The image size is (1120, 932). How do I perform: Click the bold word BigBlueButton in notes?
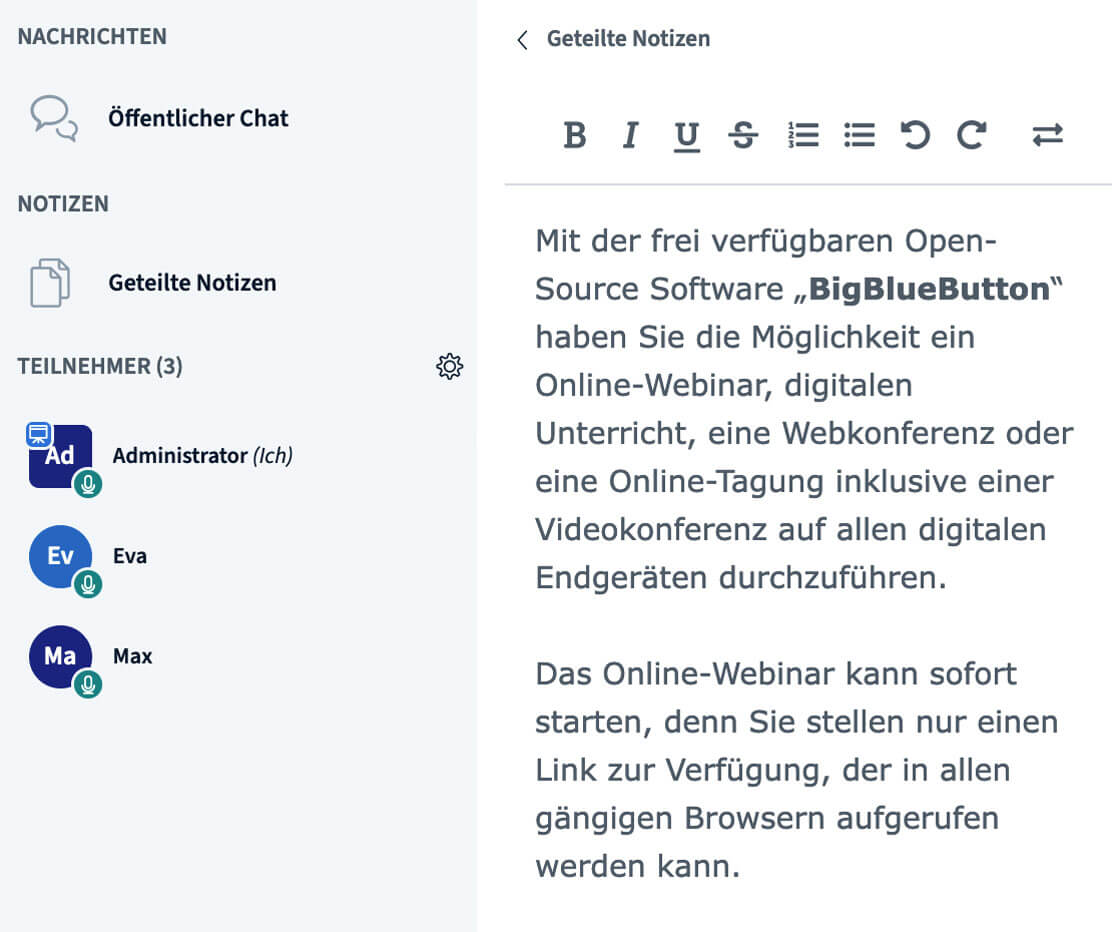(x=929, y=289)
